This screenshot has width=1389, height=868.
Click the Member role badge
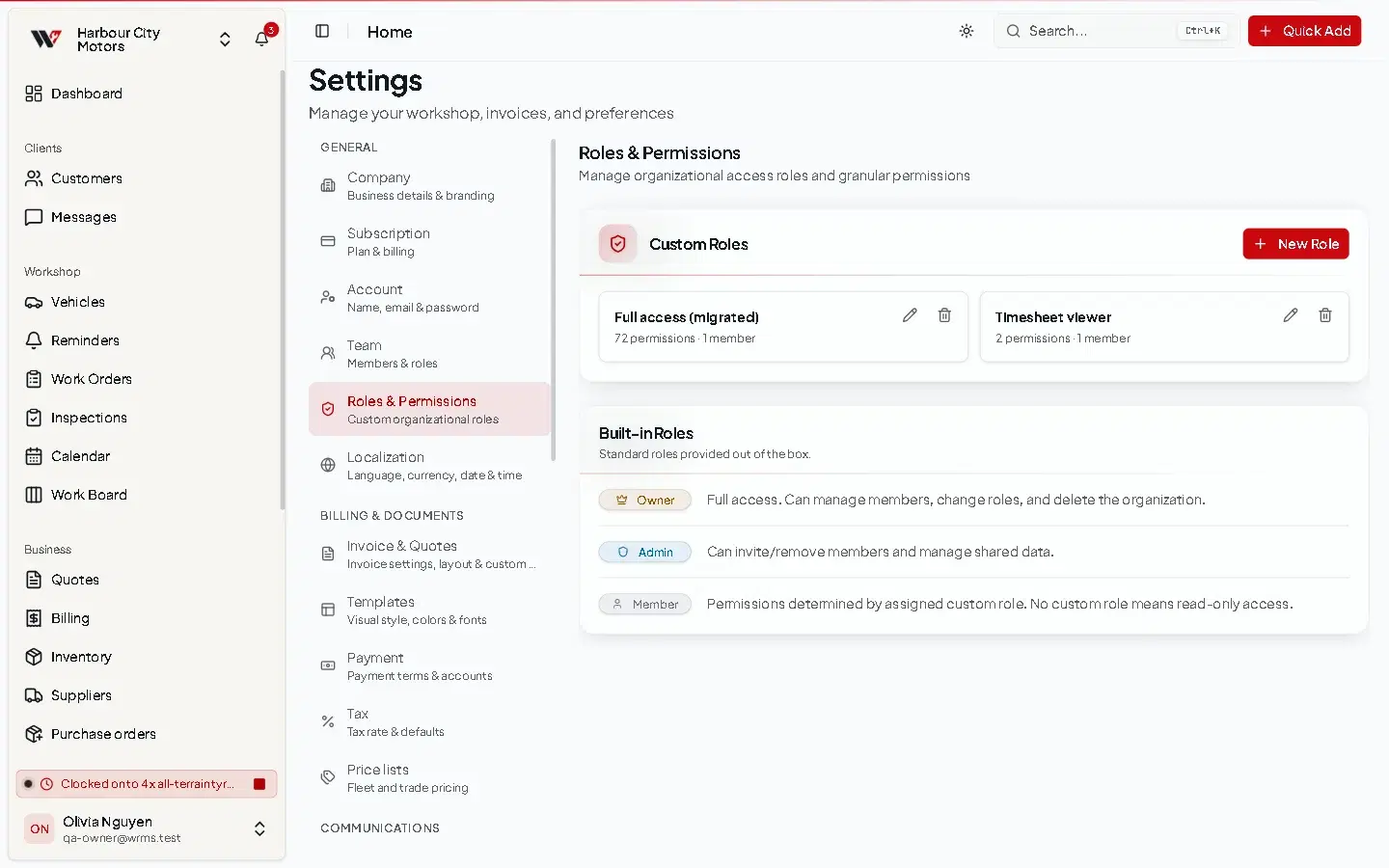(x=645, y=604)
